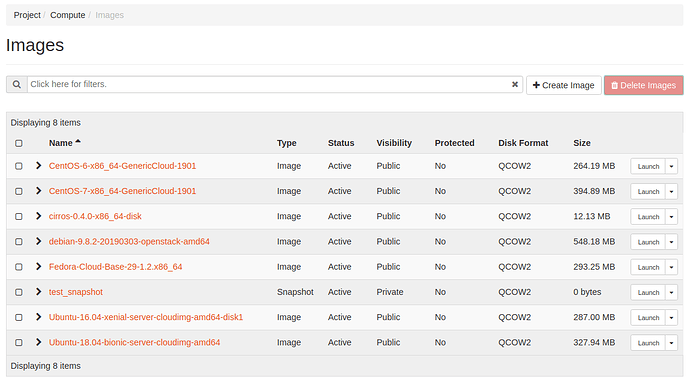Image resolution: width=690 pixels, height=378 pixels.
Task: Click the Status column header
Action: pyautogui.click(x=341, y=143)
